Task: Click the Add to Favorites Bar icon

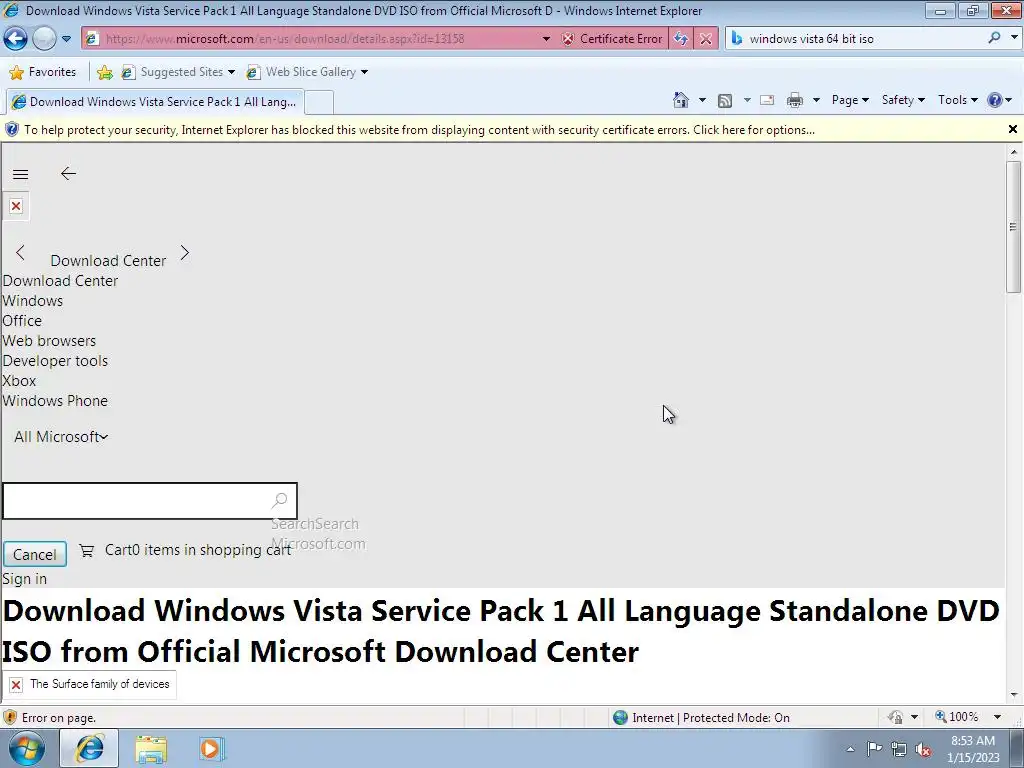Action: tap(104, 72)
